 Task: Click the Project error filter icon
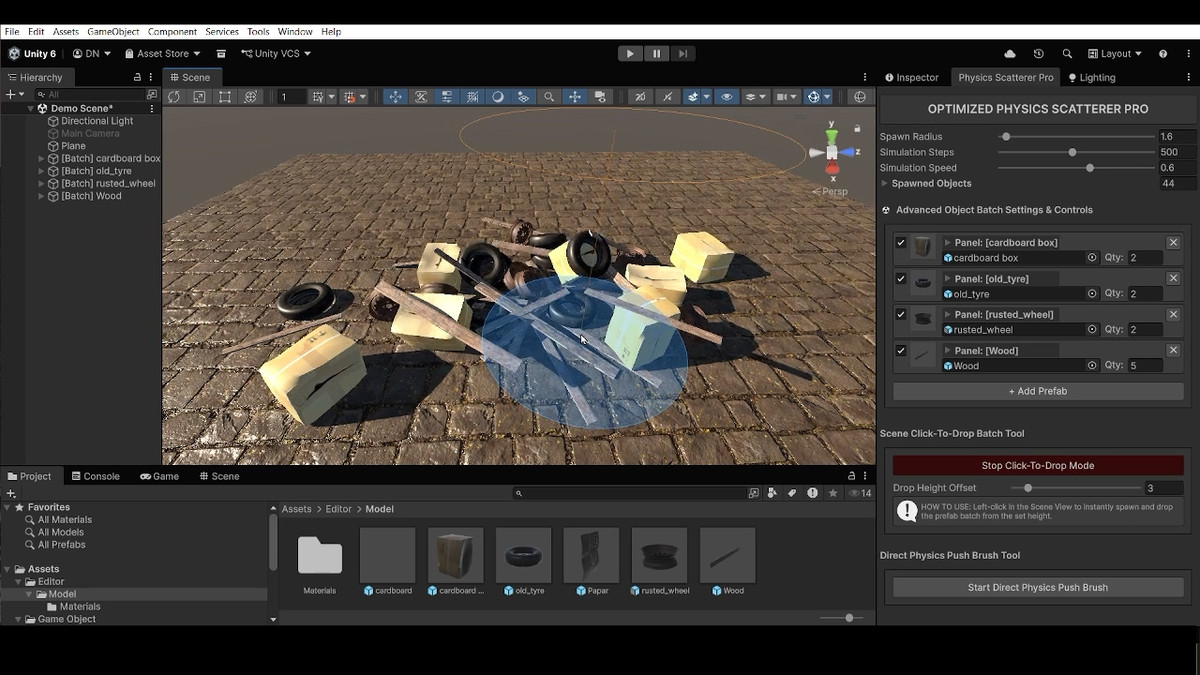tap(812, 493)
